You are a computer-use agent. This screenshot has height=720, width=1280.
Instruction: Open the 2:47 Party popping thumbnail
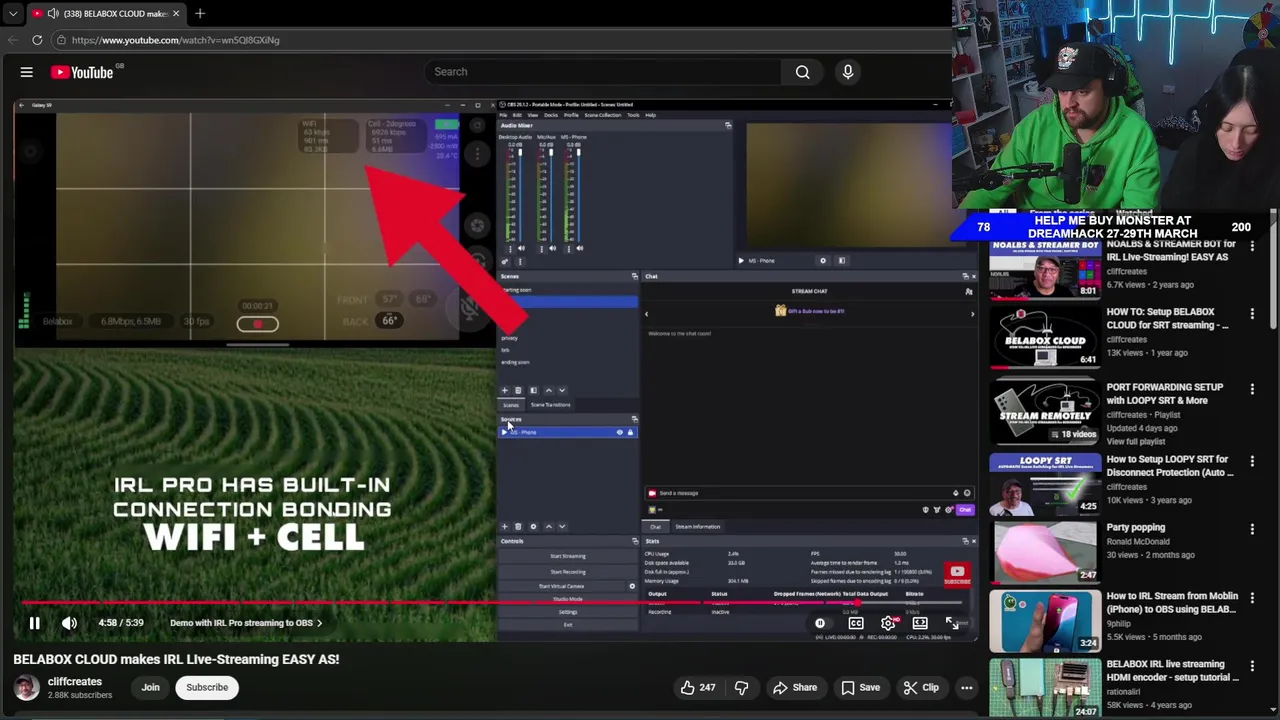tap(1045, 551)
